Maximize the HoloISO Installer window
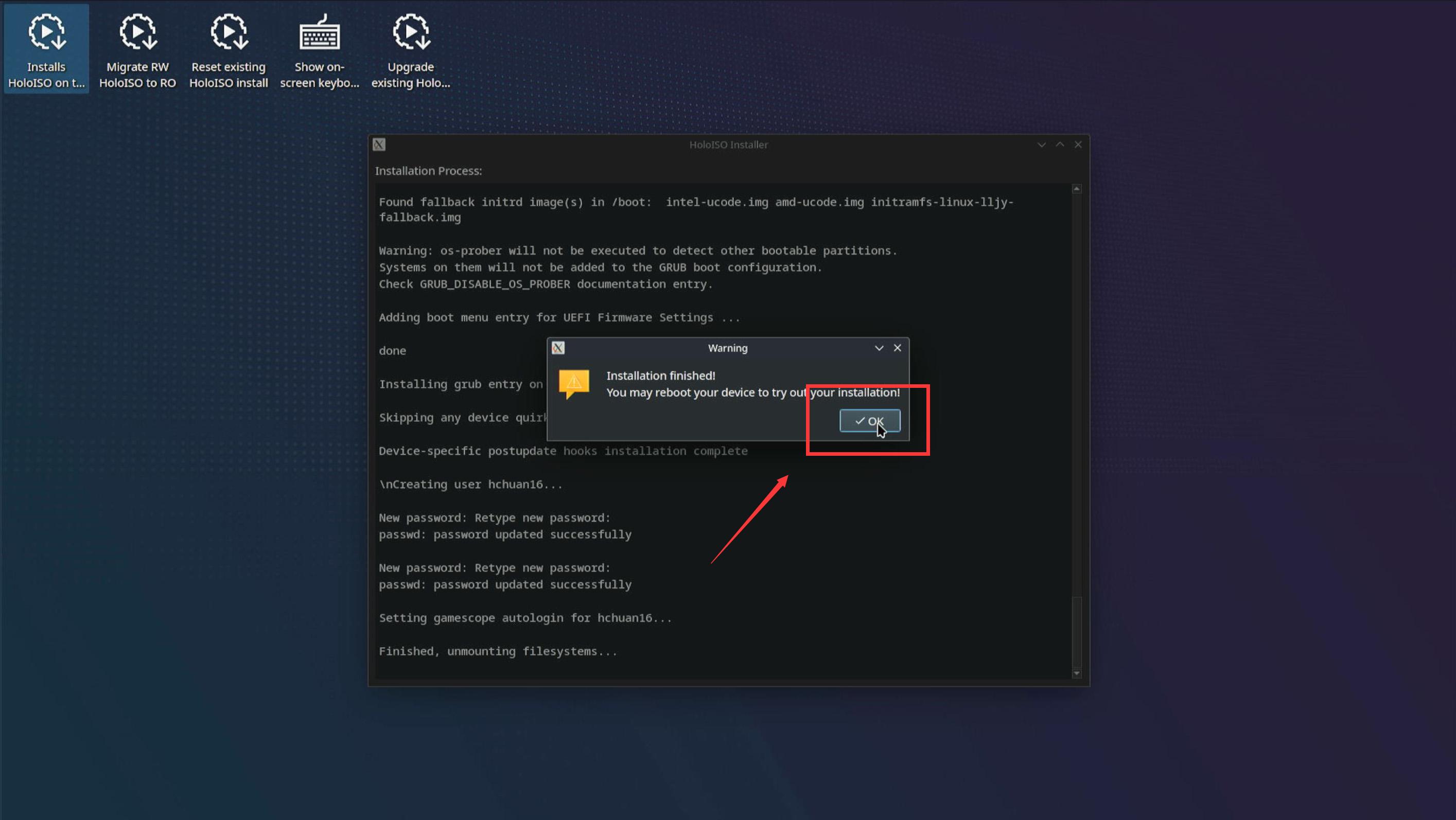This screenshot has width=1456, height=820. click(1060, 145)
